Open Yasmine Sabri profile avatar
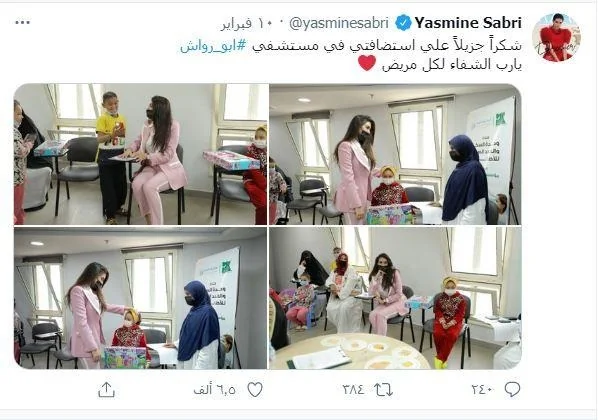 pos(556,37)
